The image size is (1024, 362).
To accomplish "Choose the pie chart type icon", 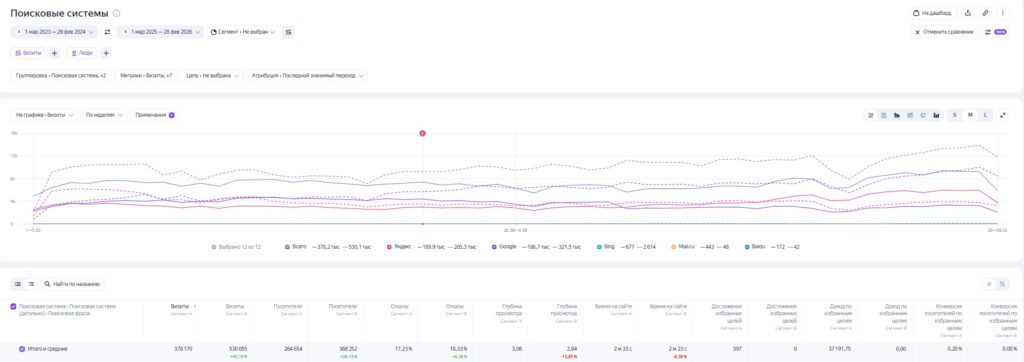I will 923,115.
